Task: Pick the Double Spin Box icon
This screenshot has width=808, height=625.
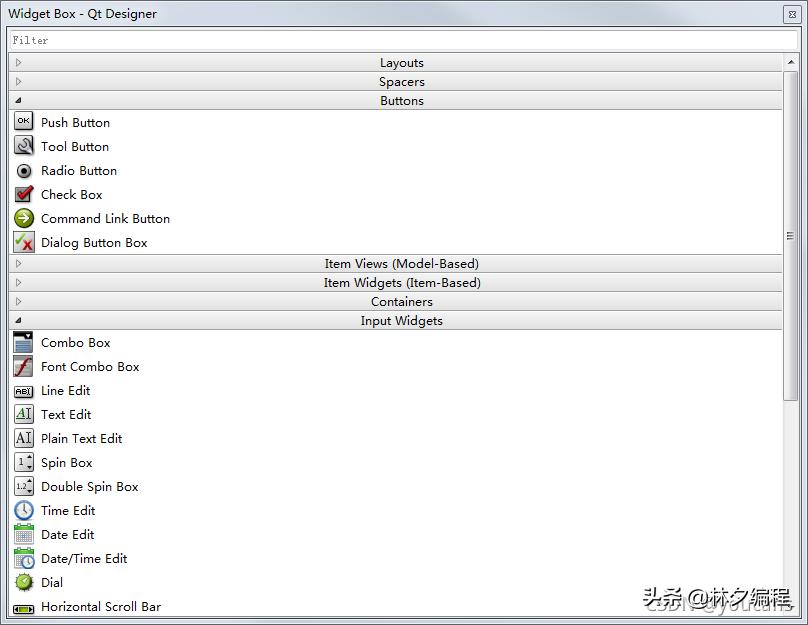Action: tap(24, 486)
